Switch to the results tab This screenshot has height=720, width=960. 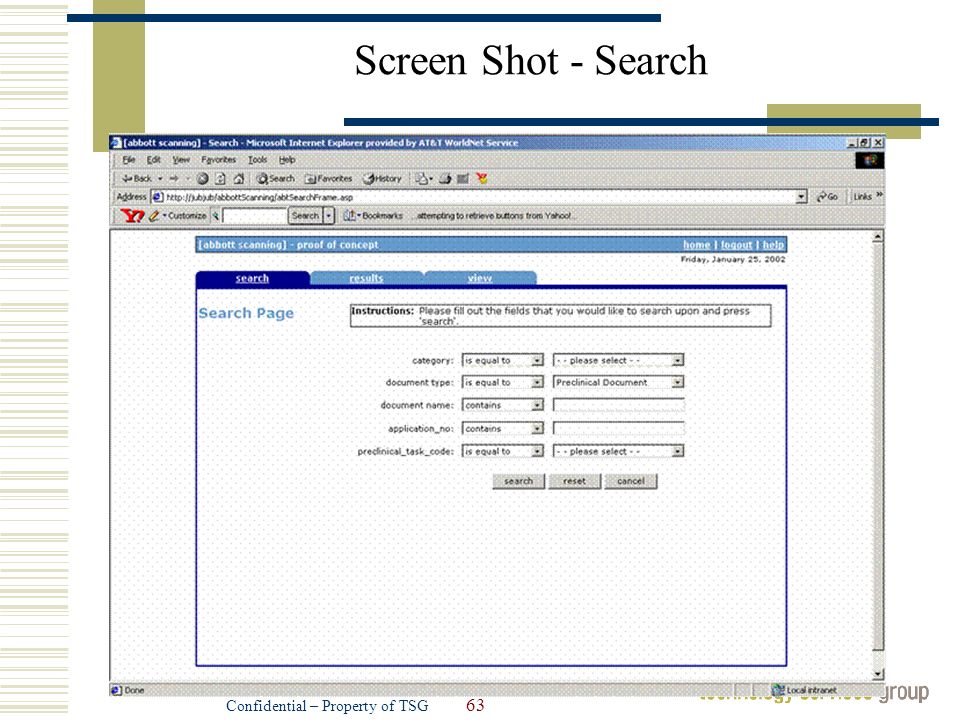click(x=366, y=279)
